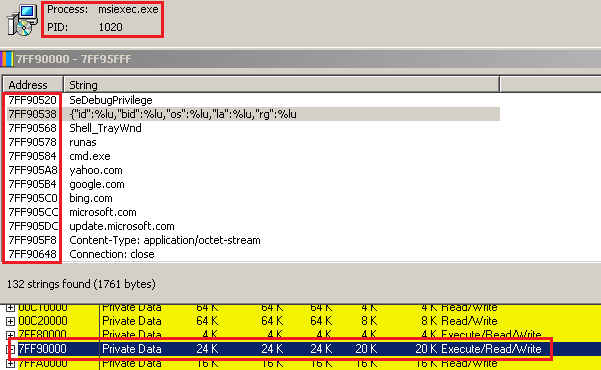Select the SeDebugPrivilege string row
601x370 pixels.
coord(111,100)
